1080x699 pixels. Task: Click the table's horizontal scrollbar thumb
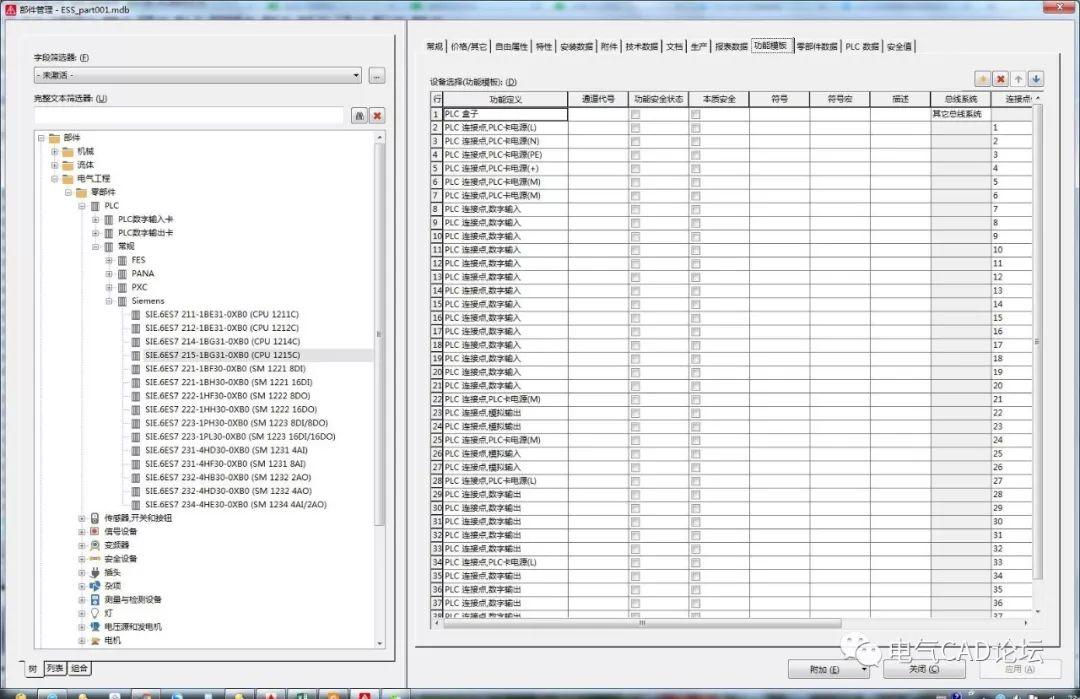pyautogui.click(x=642, y=623)
